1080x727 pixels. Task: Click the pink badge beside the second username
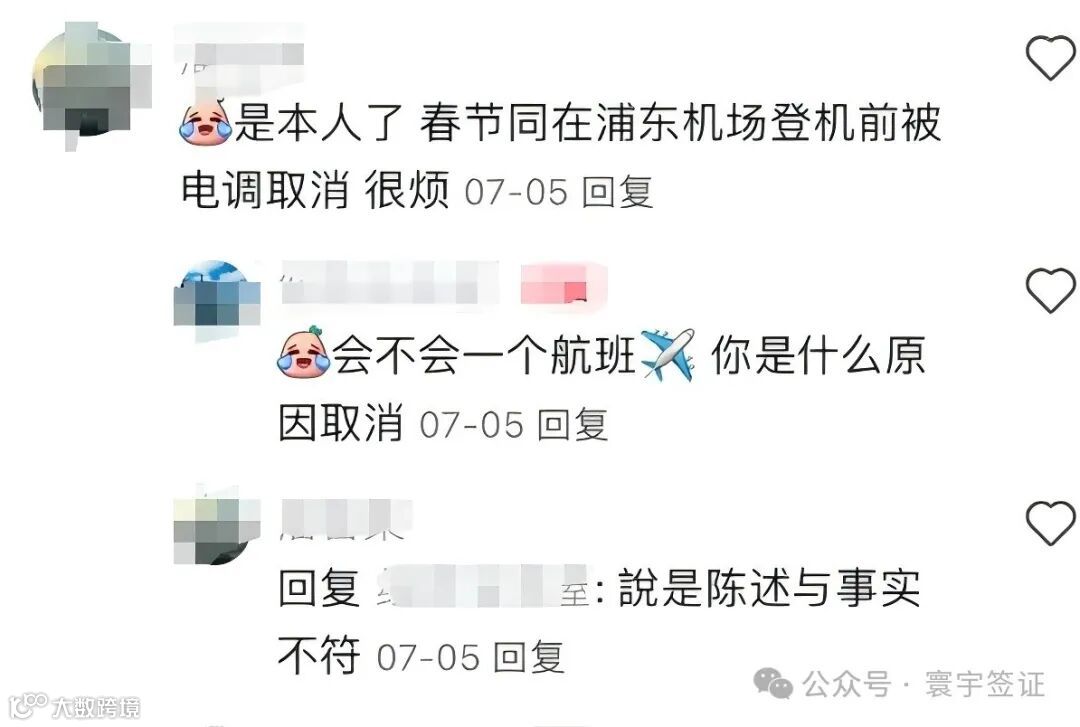click(562, 283)
